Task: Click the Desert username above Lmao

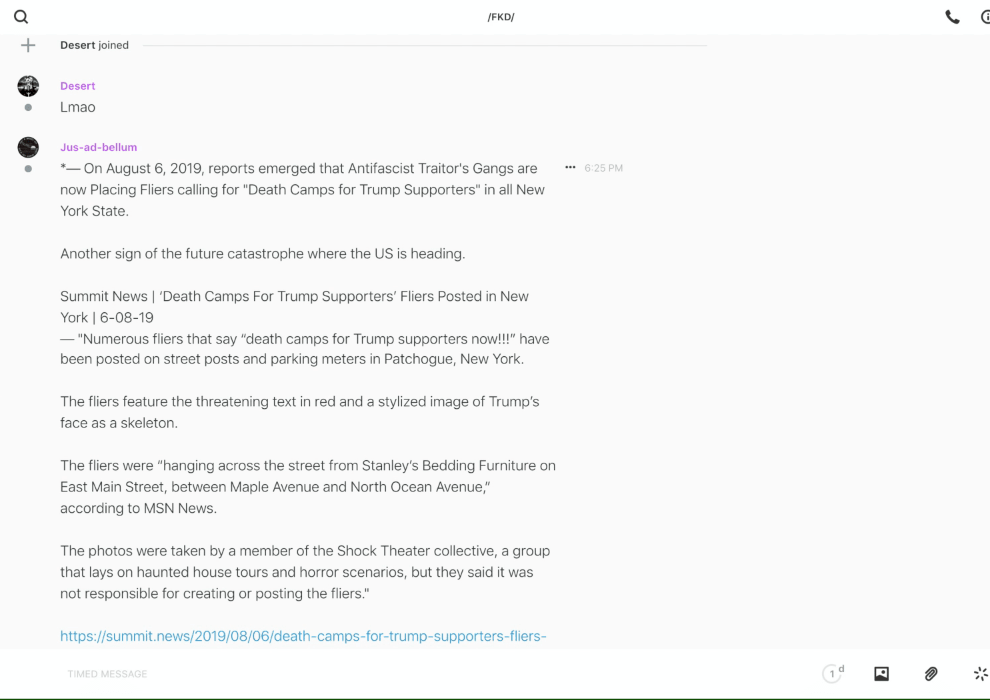Action: (x=78, y=86)
